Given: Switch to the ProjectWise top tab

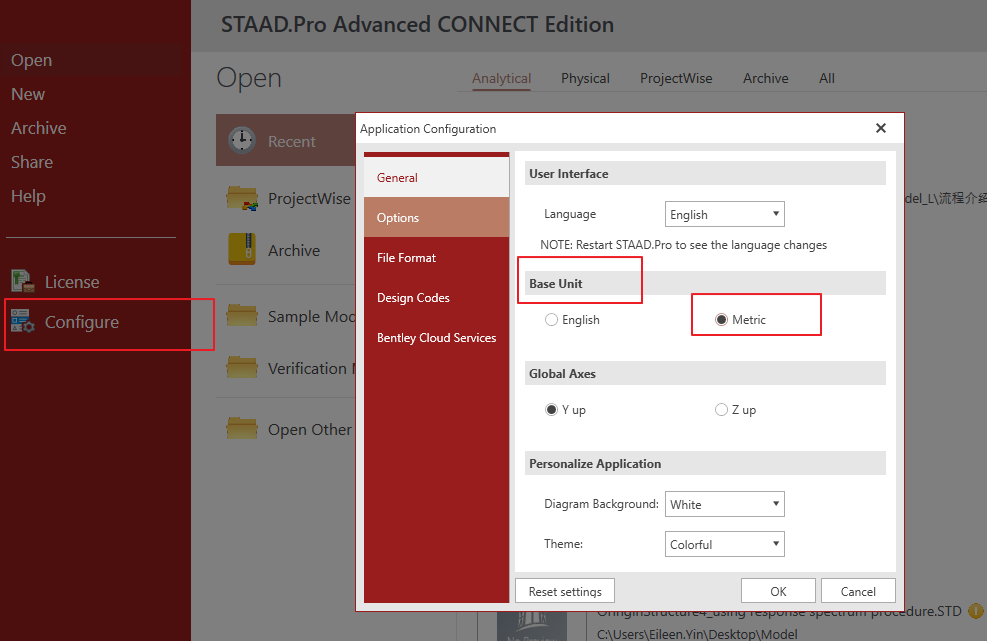Looking at the screenshot, I should [x=676, y=78].
